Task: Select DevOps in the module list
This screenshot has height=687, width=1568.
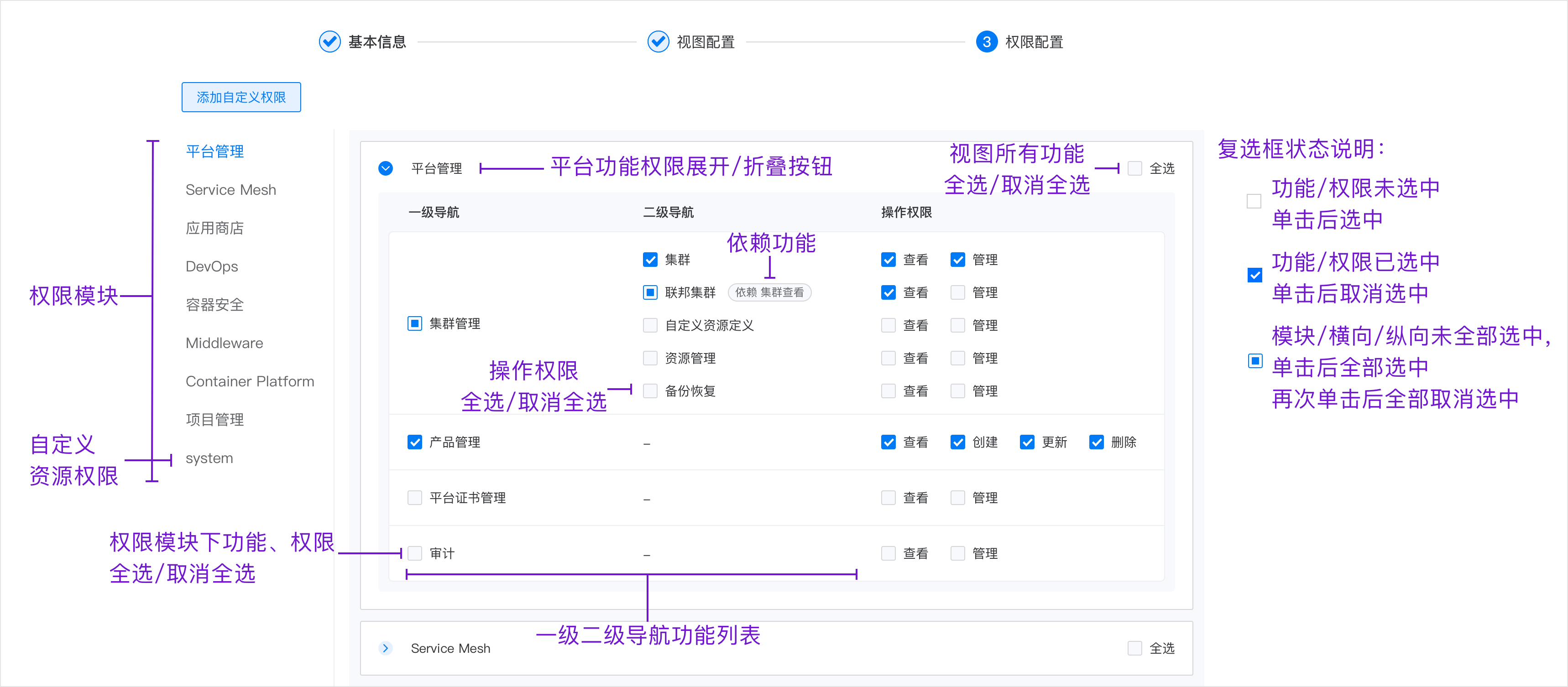Action: point(212,266)
